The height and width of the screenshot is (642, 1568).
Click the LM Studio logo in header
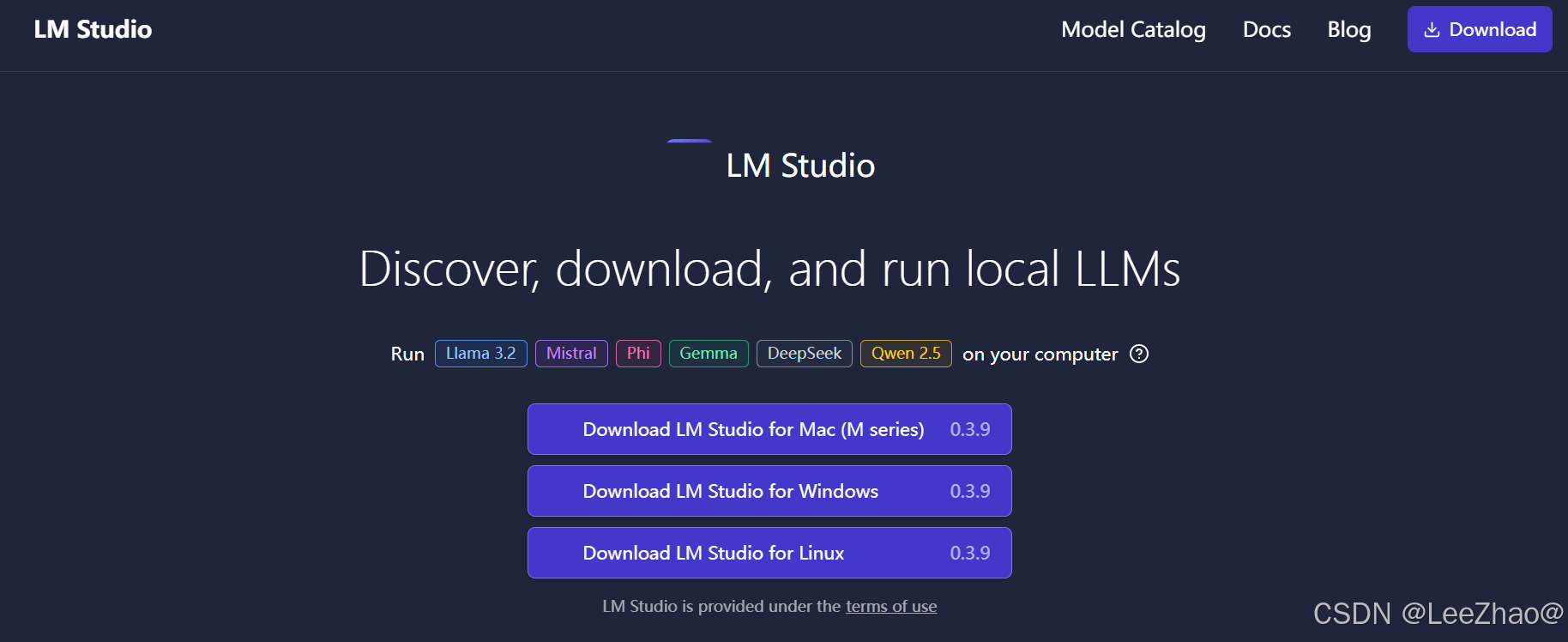[93, 29]
